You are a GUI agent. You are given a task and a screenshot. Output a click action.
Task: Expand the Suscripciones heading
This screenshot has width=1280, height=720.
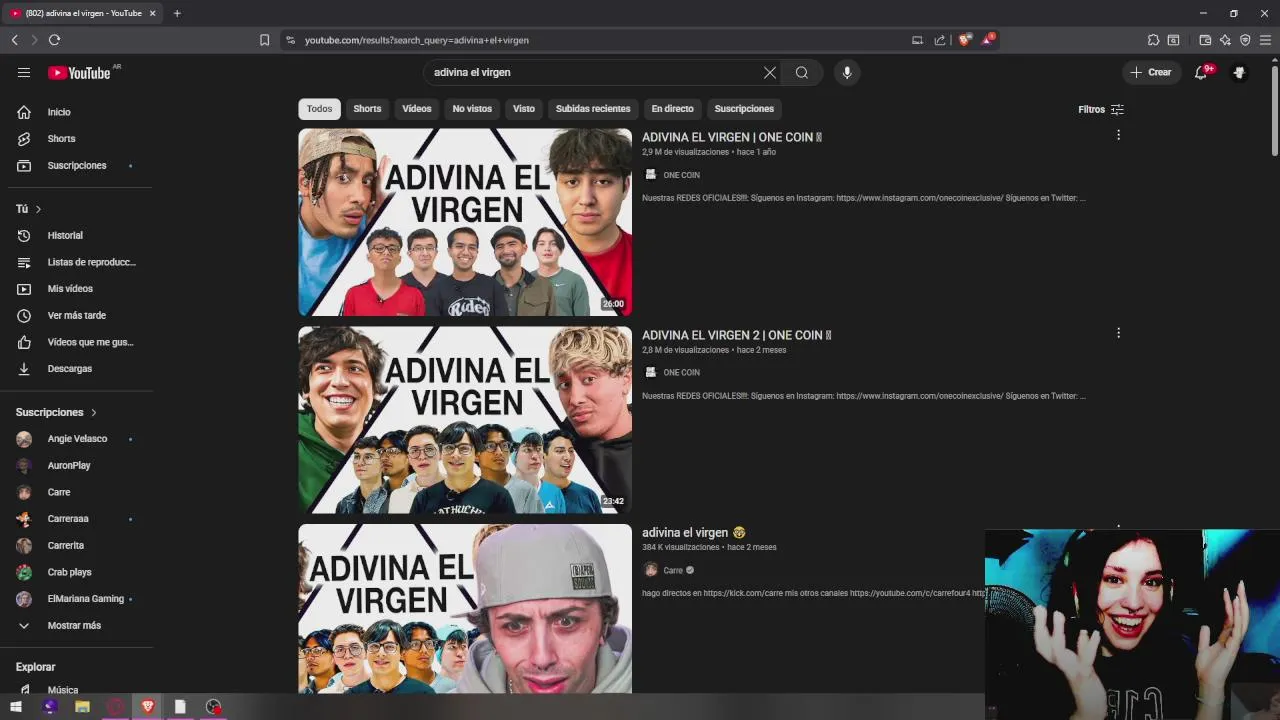[x=56, y=412]
